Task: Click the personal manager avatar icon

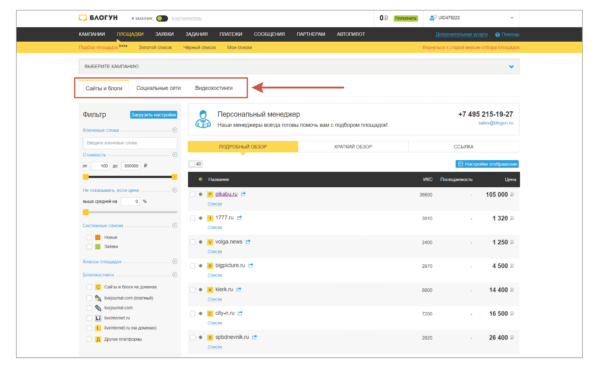Action: (x=203, y=119)
